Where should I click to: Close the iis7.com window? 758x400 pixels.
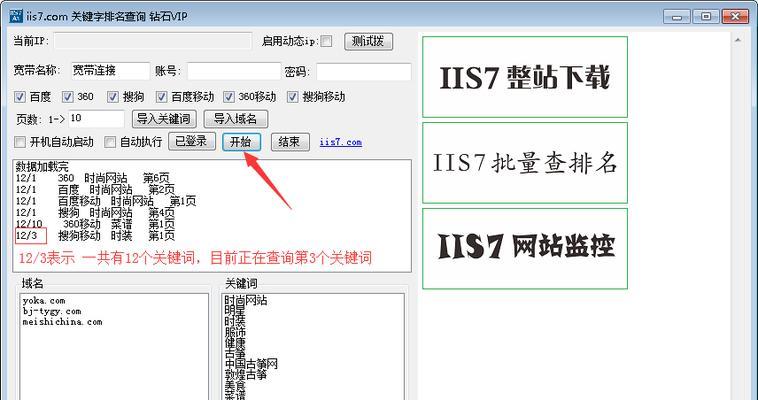pyautogui.click(x=735, y=16)
